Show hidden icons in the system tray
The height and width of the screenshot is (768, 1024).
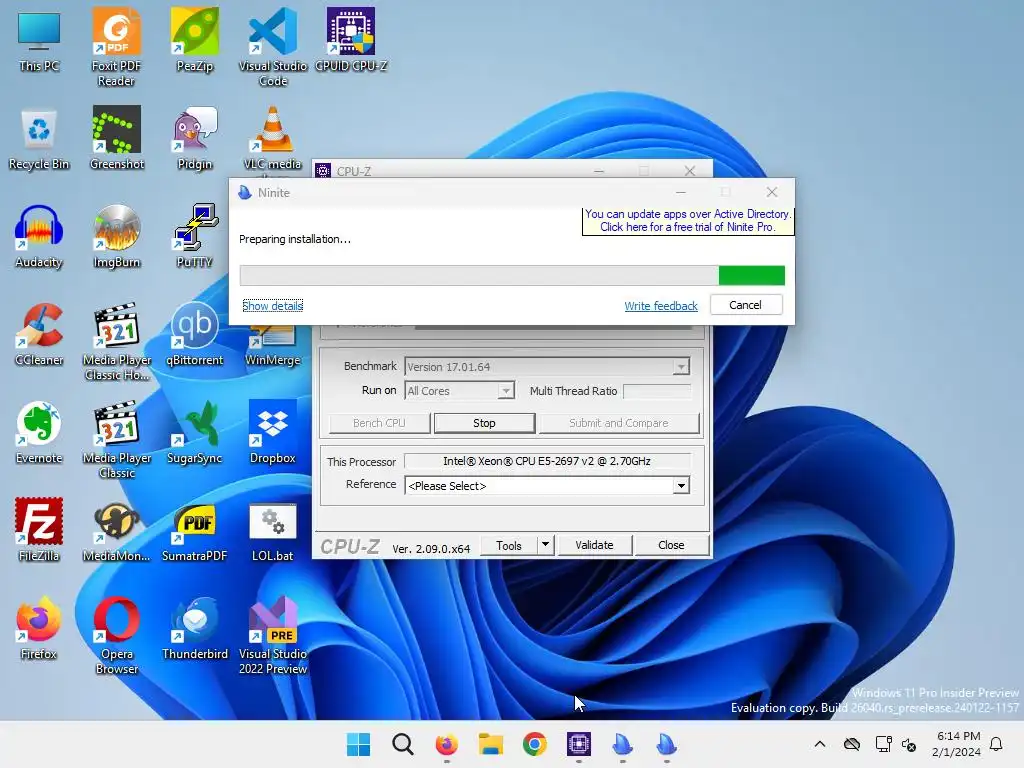click(x=820, y=744)
